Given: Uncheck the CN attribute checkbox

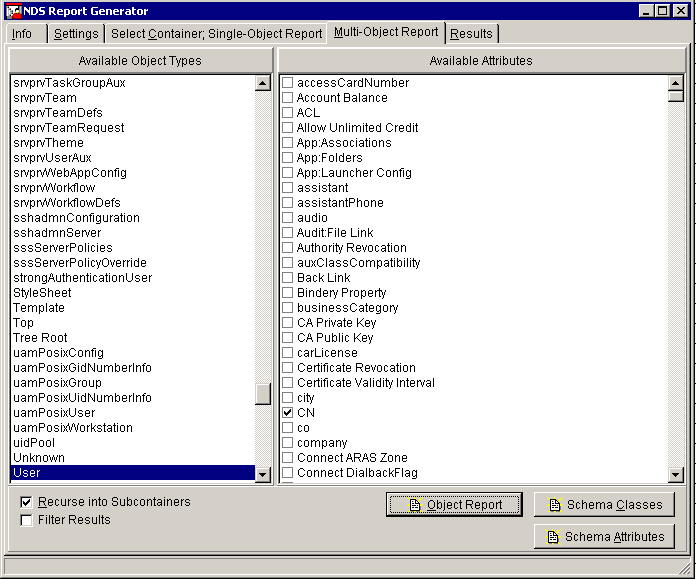Looking at the screenshot, I should [x=288, y=412].
